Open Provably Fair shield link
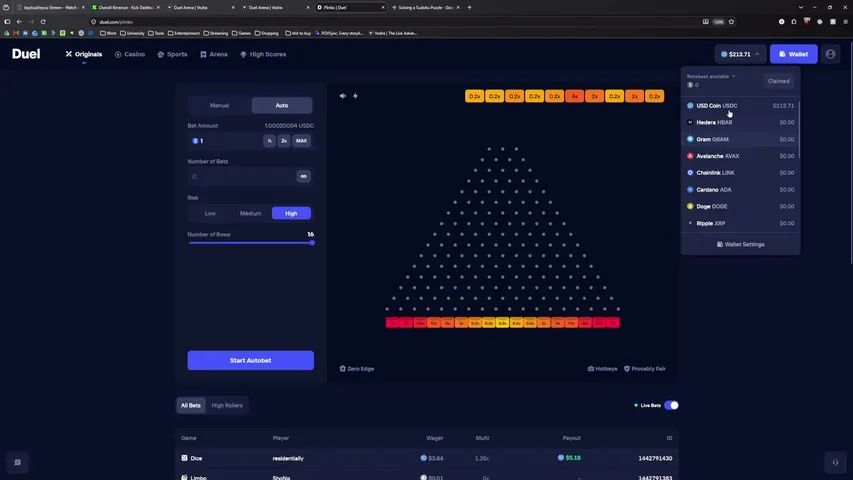The image size is (853, 480). tap(645, 368)
